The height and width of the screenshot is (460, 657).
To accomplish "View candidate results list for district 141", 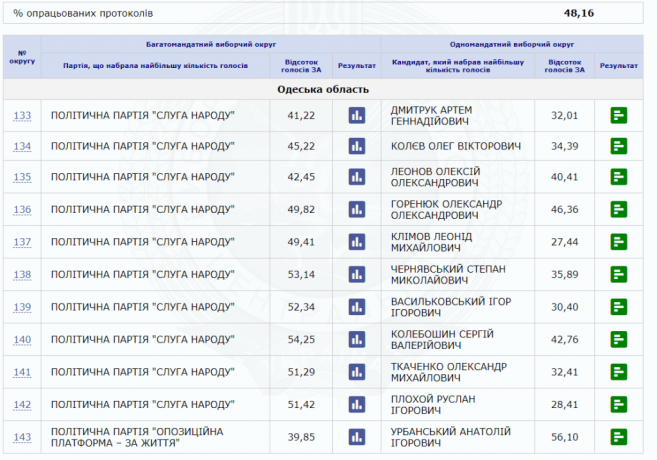I will pos(618,372).
